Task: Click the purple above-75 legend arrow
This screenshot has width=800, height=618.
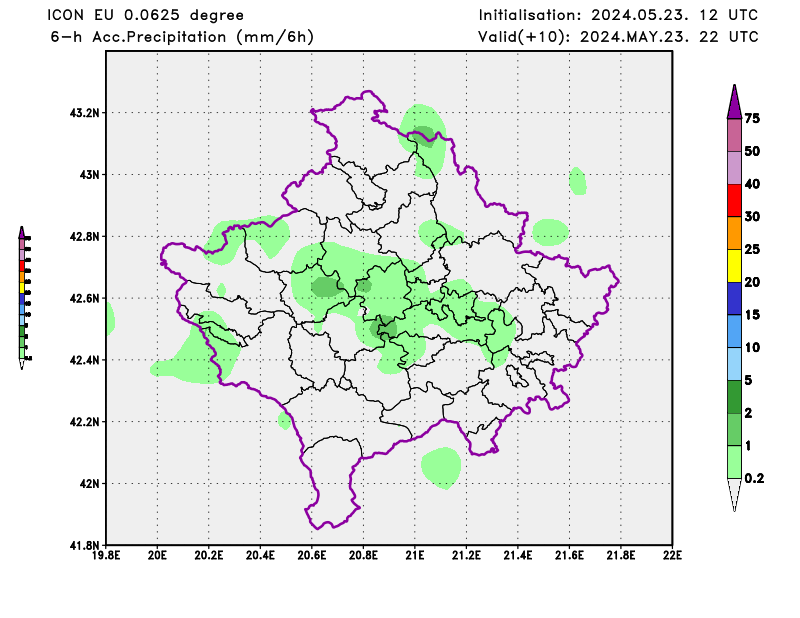Action: pyautogui.click(x=734, y=104)
